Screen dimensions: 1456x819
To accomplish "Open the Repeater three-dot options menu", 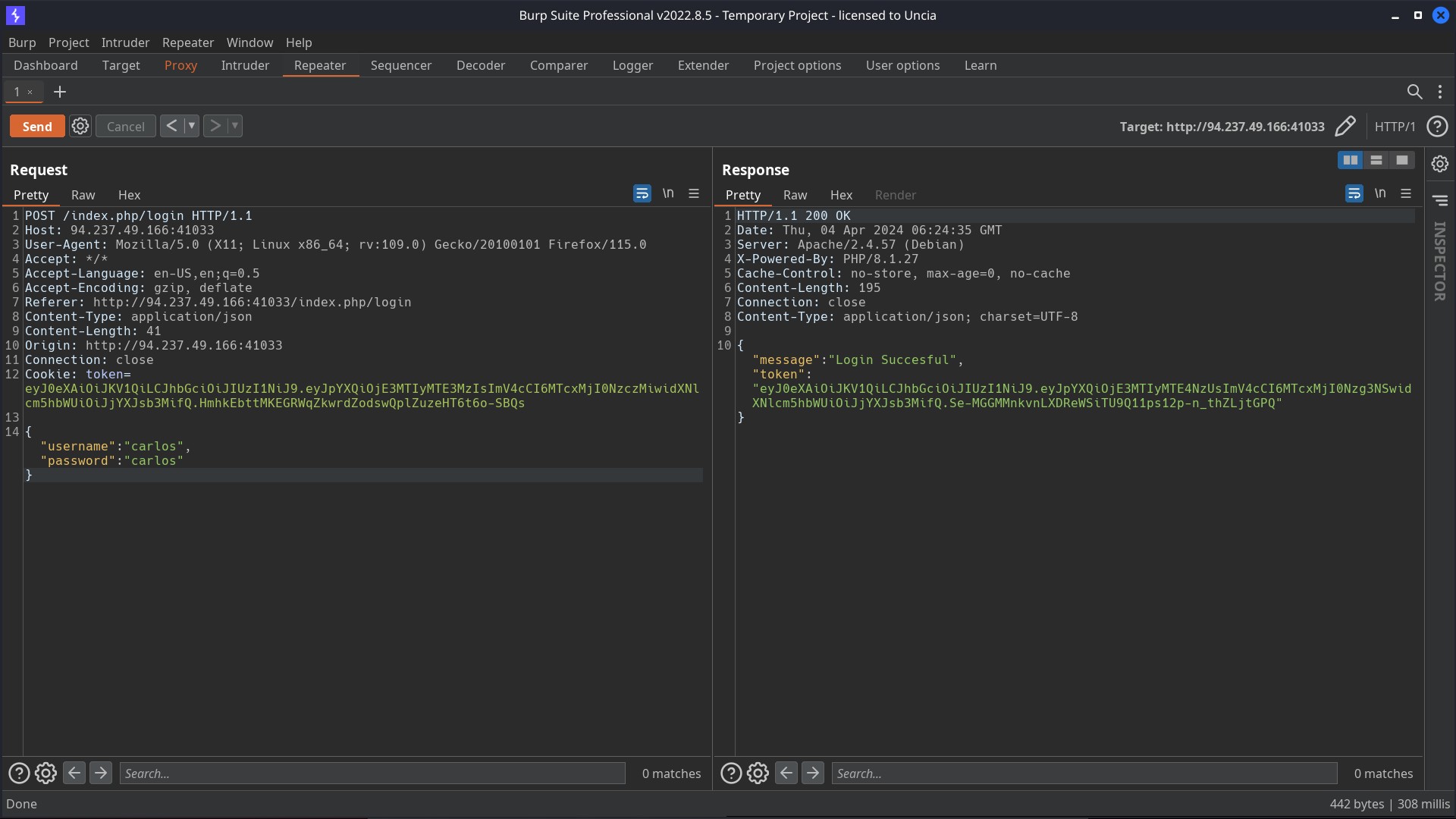I will coord(1440,92).
